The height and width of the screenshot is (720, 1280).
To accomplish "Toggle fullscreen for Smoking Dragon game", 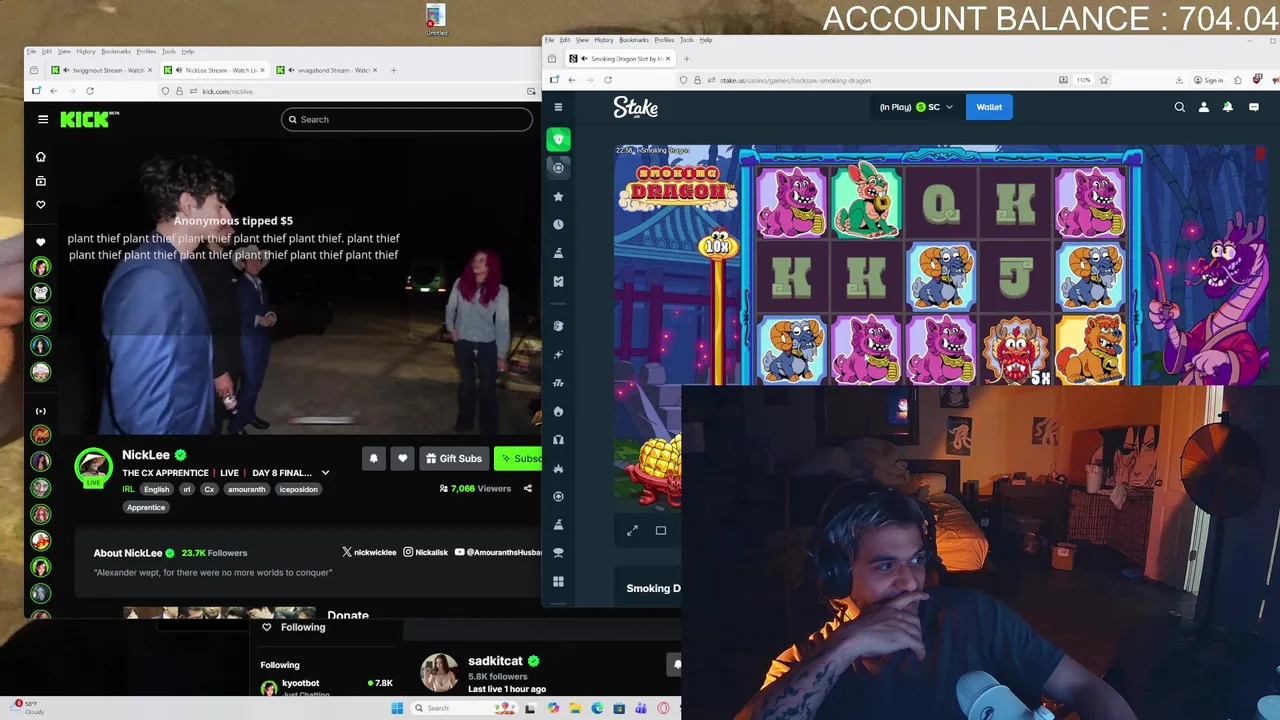I will click(x=632, y=531).
